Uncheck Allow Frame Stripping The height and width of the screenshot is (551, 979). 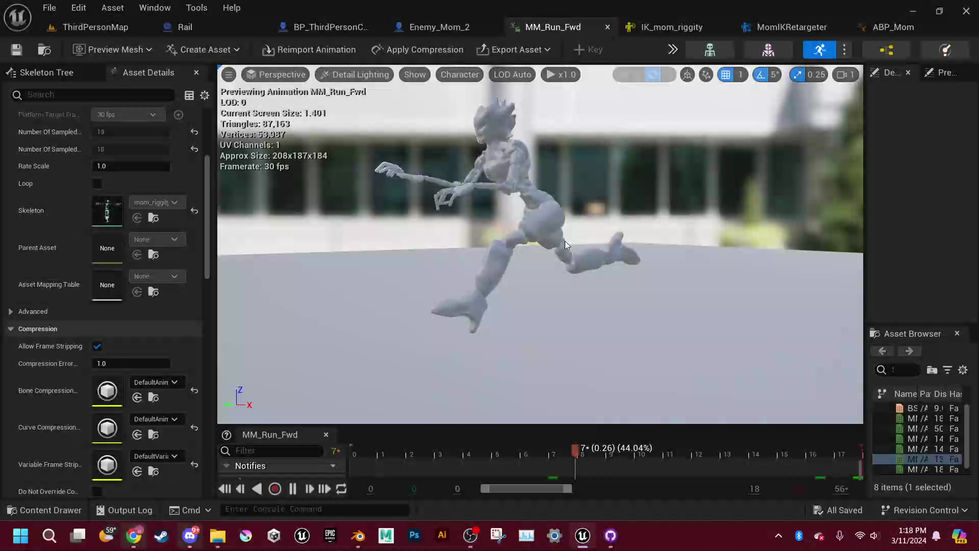pos(97,346)
